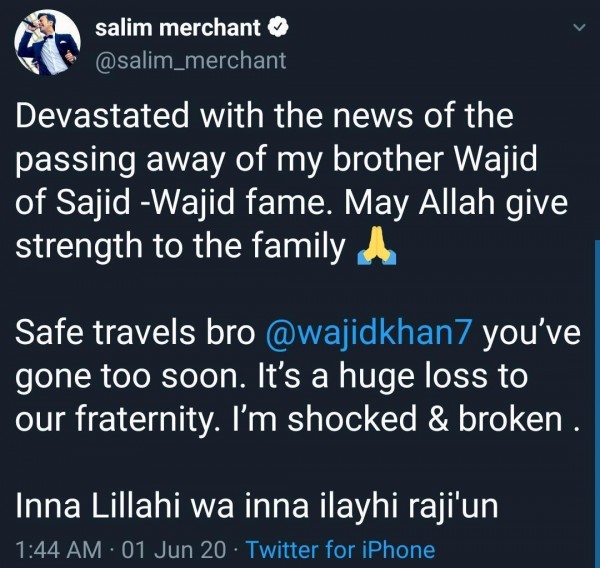Screen dimensions: 600x568
Task: Open the @wajidkhan7 mention
Action: point(367,333)
